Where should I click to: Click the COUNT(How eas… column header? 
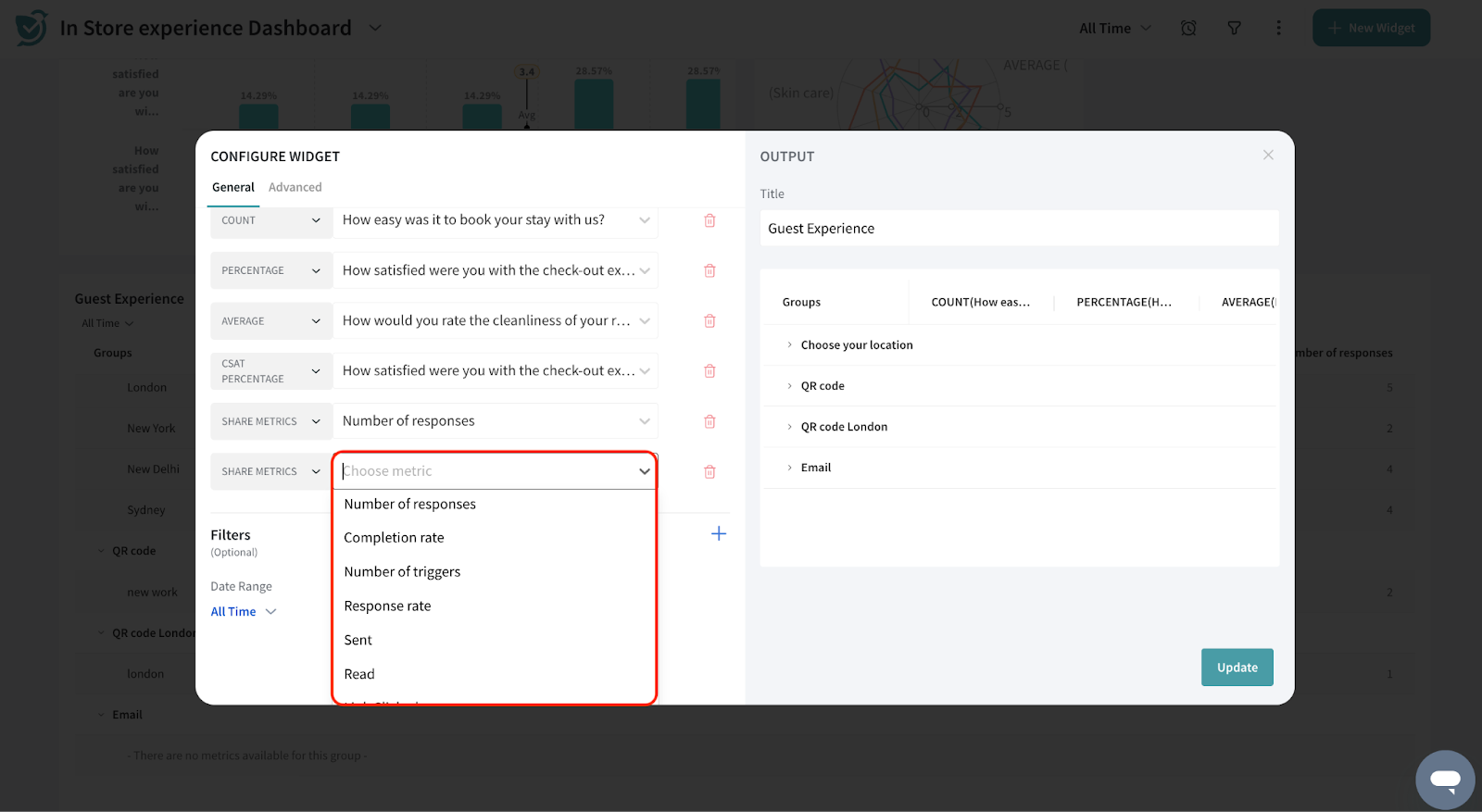click(x=981, y=302)
